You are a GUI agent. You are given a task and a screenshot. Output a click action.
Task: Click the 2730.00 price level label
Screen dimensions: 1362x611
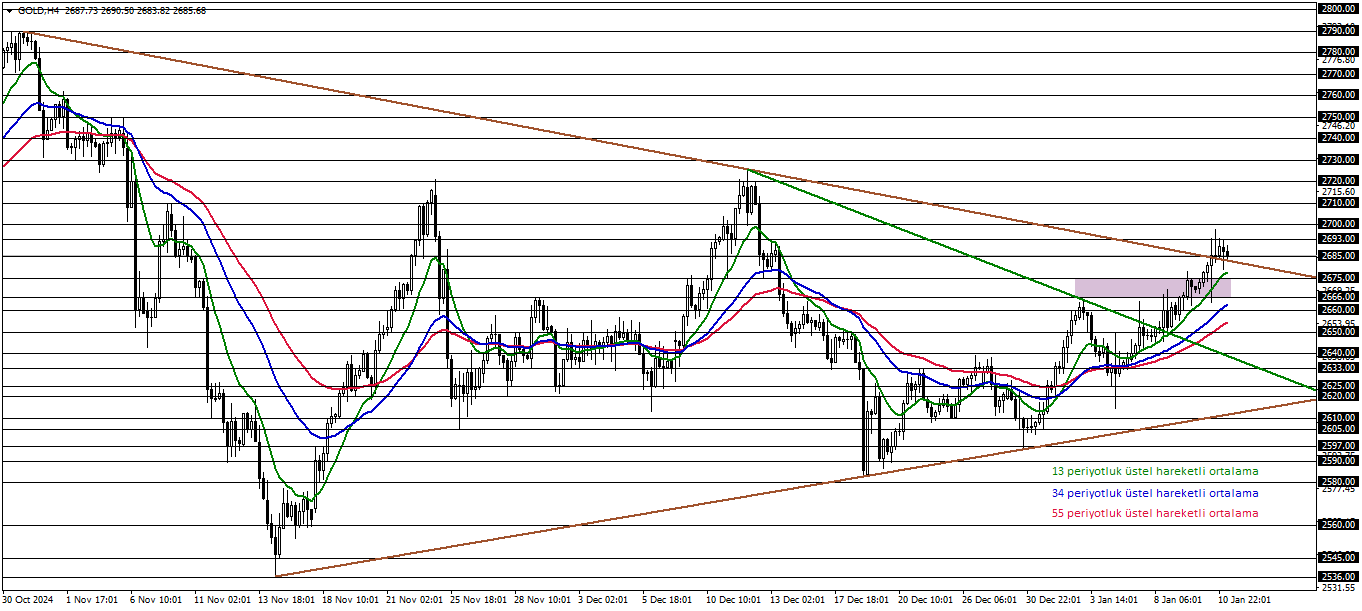click(x=1337, y=160)
